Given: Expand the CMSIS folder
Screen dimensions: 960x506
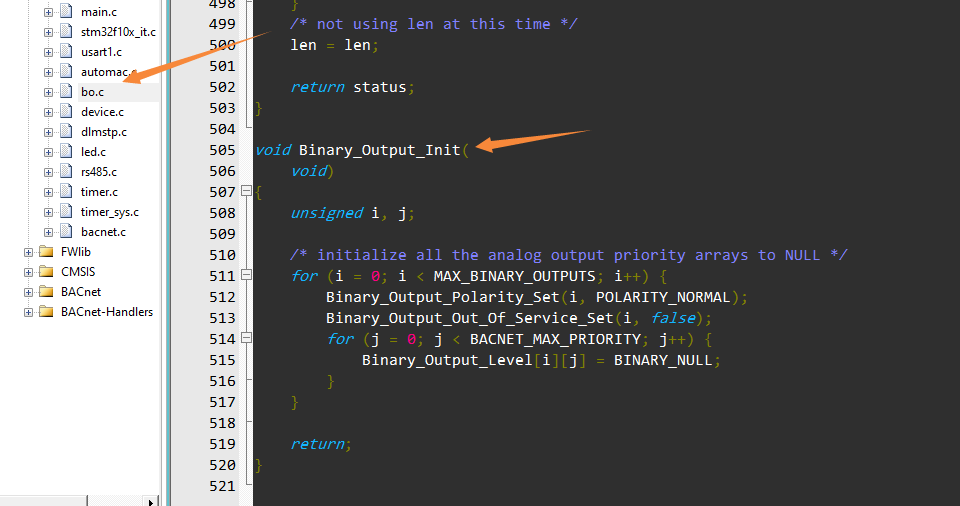Looking at the screenshot, I should [28, 272].
